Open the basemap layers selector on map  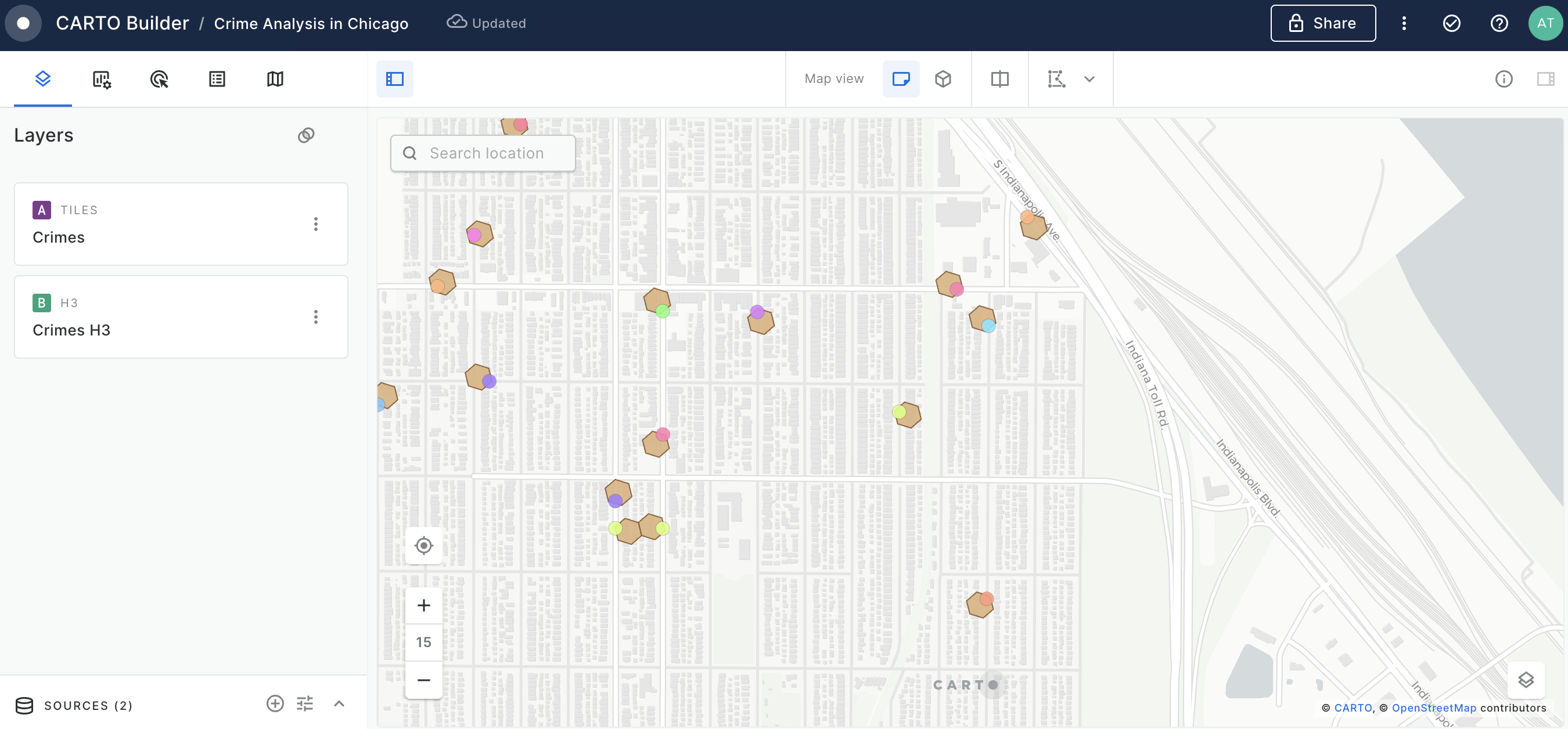click(x=1526, y=680)
